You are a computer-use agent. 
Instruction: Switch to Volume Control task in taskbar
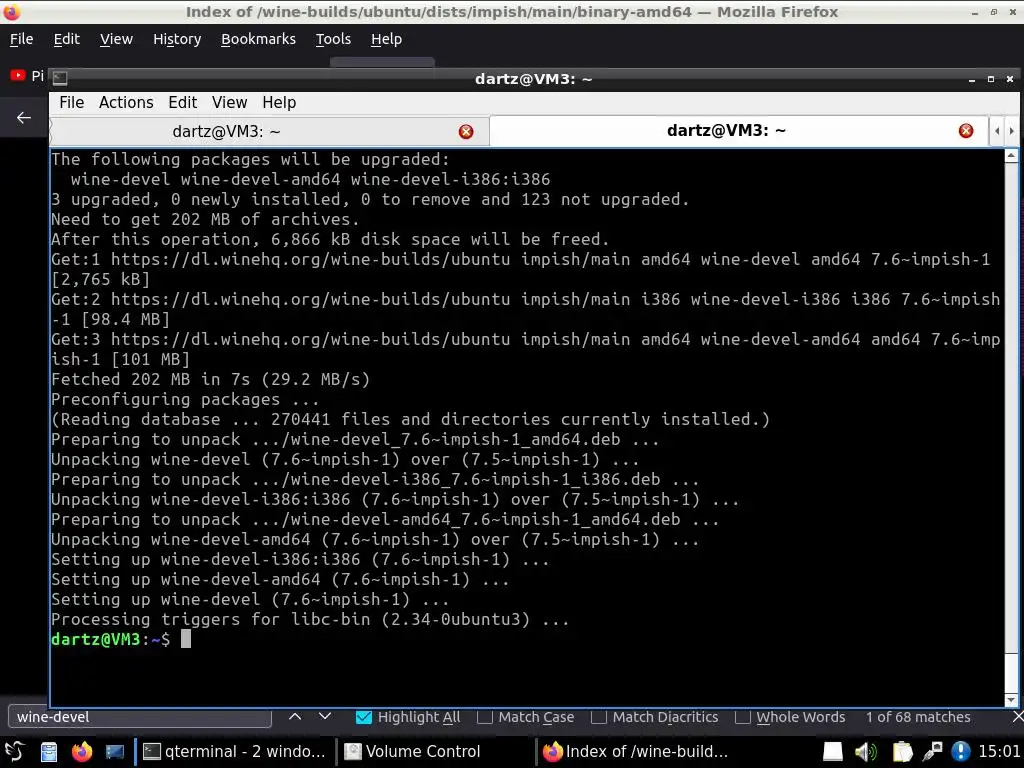click(434, 752)
